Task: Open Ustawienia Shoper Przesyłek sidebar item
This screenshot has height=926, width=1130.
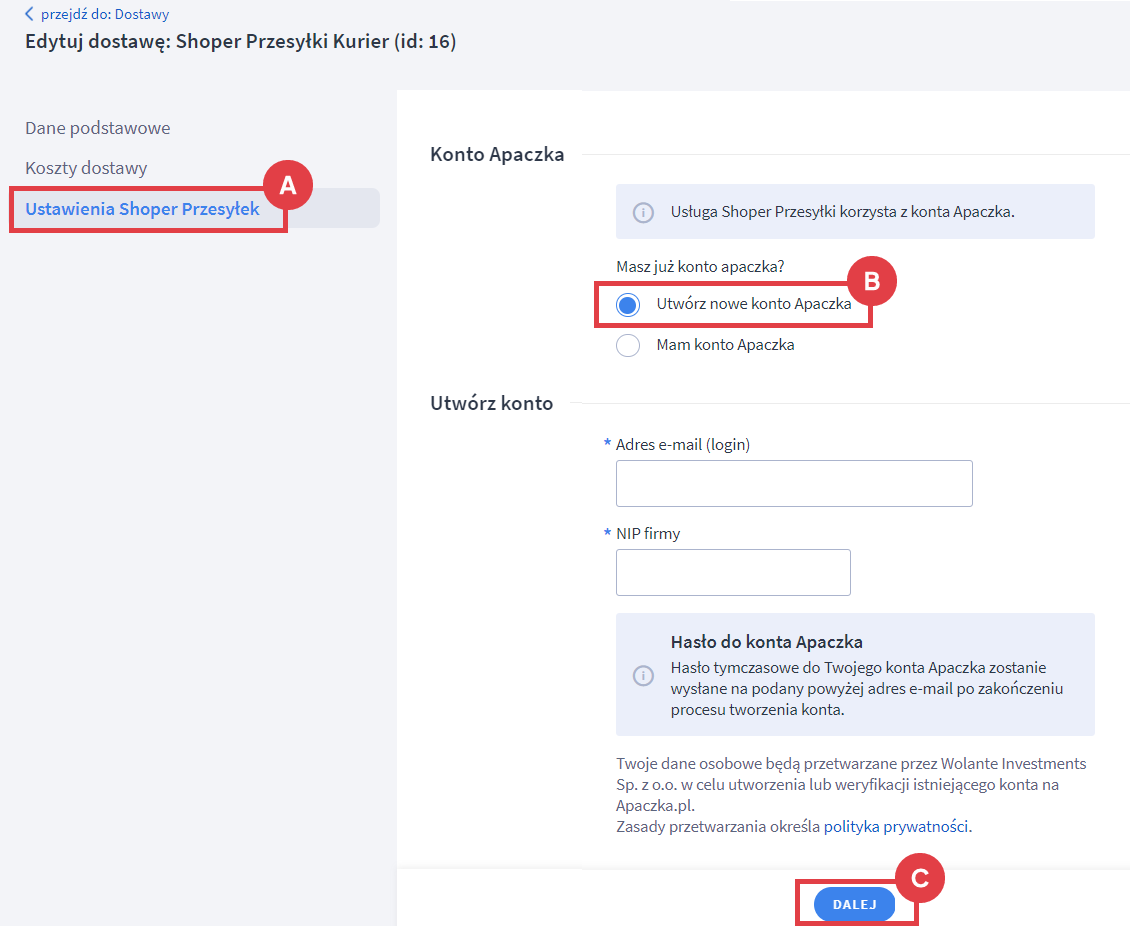Action: [142, 209]
